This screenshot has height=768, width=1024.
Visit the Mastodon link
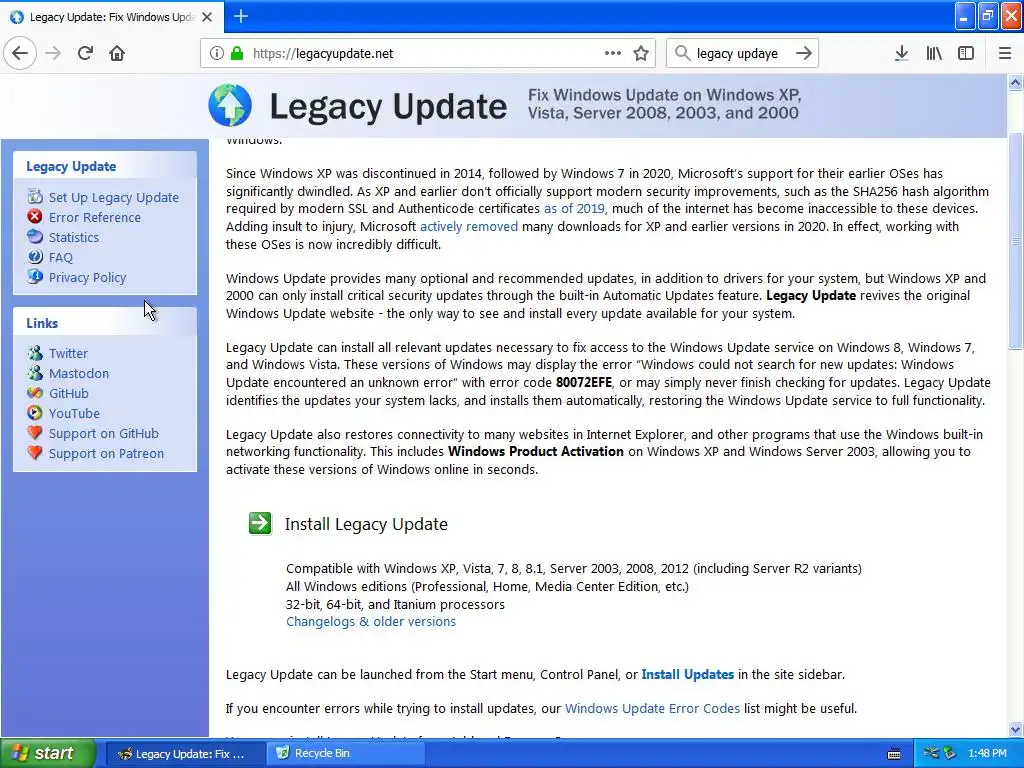tap(79, 374)
